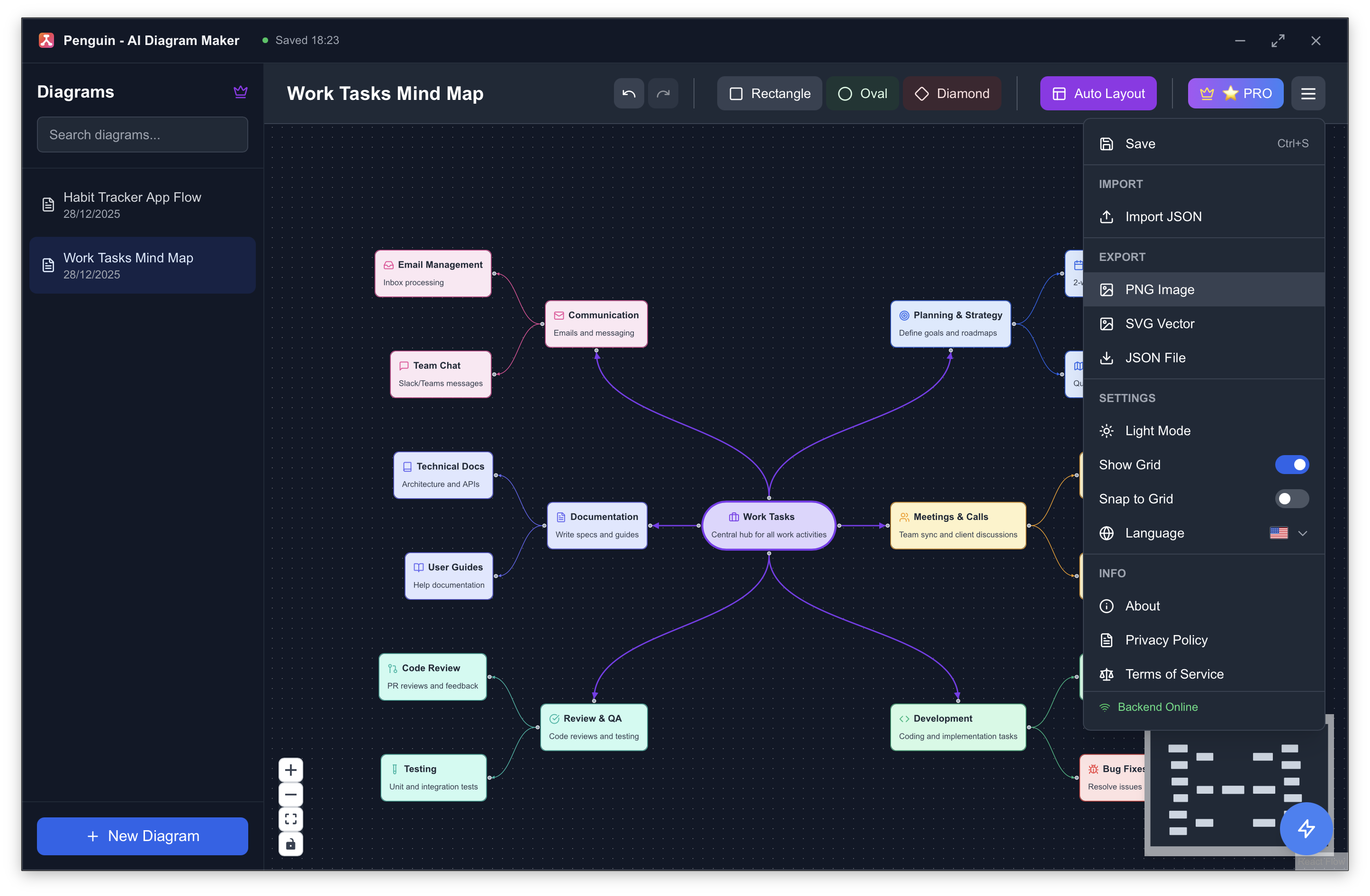Viewport: 1370px width, 896px height.
Task: Toggle the canvas lock icon
Action: click(291, 843)
